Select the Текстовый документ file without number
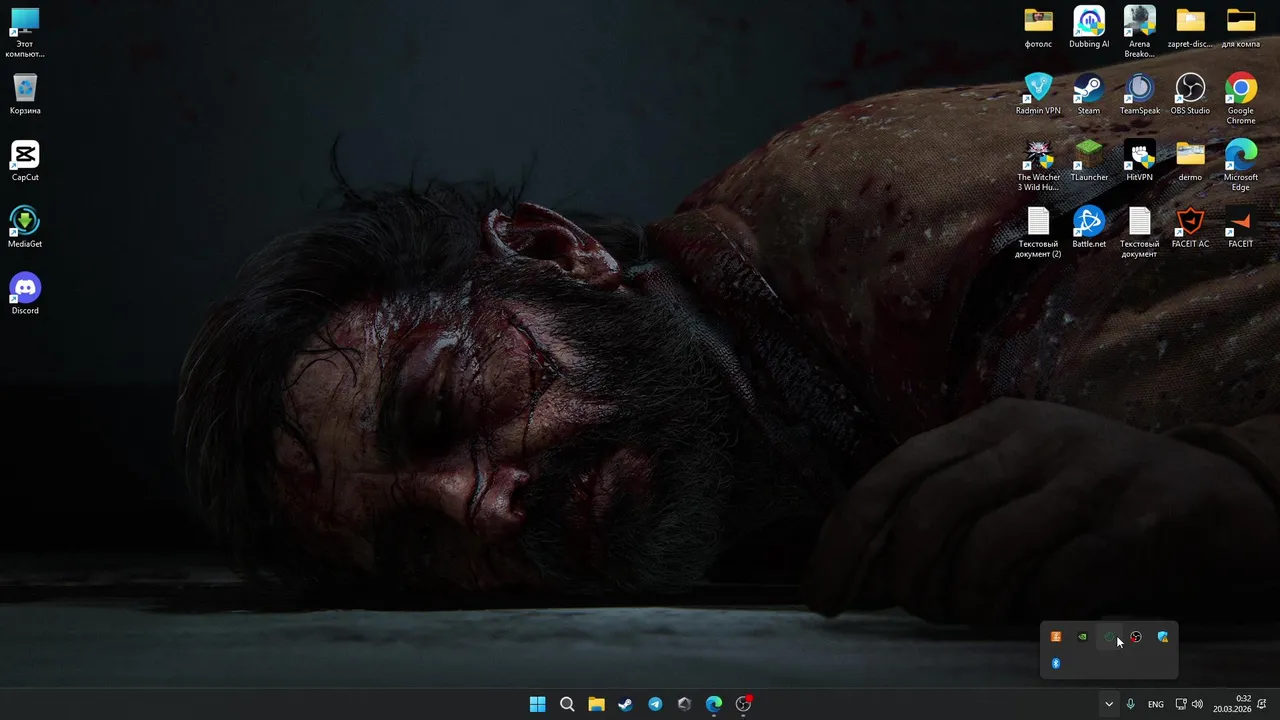This screenshot has width=1280, height=720. coord(1140,232)
